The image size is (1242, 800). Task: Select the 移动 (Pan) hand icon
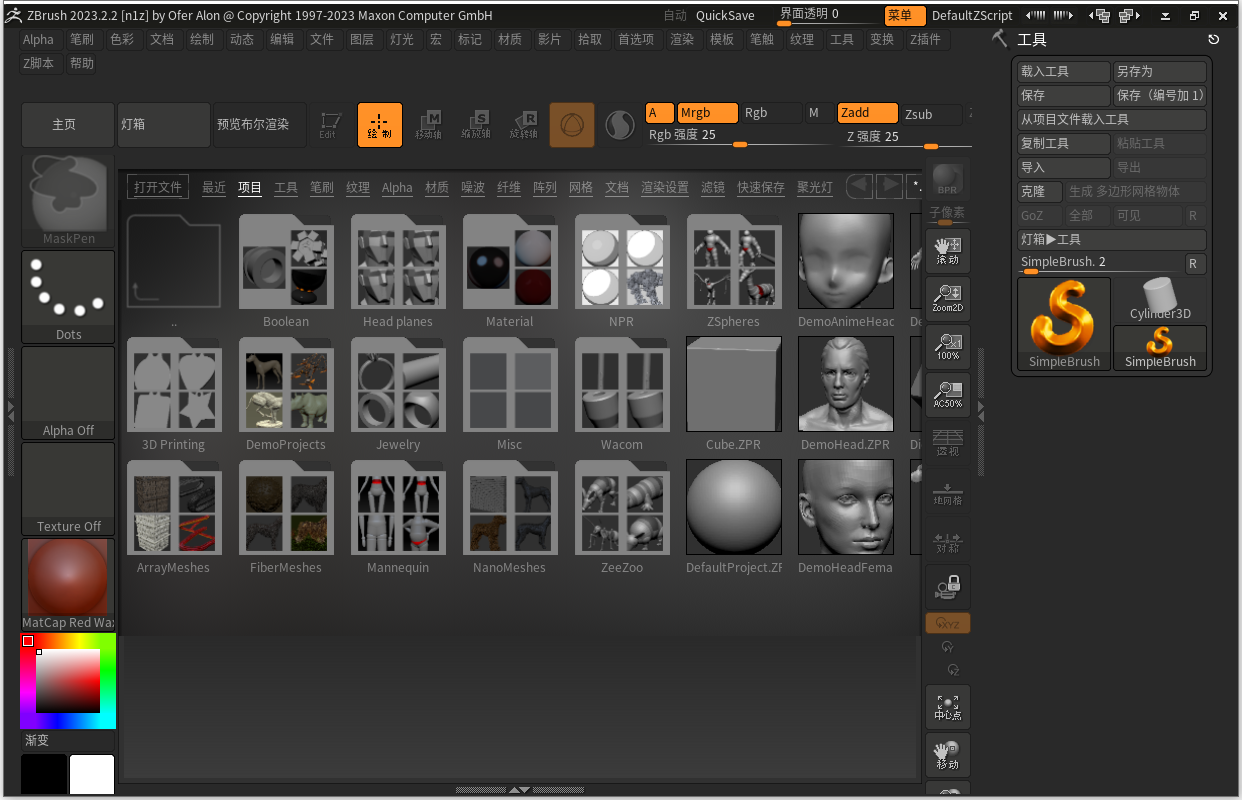coord(947,755)
